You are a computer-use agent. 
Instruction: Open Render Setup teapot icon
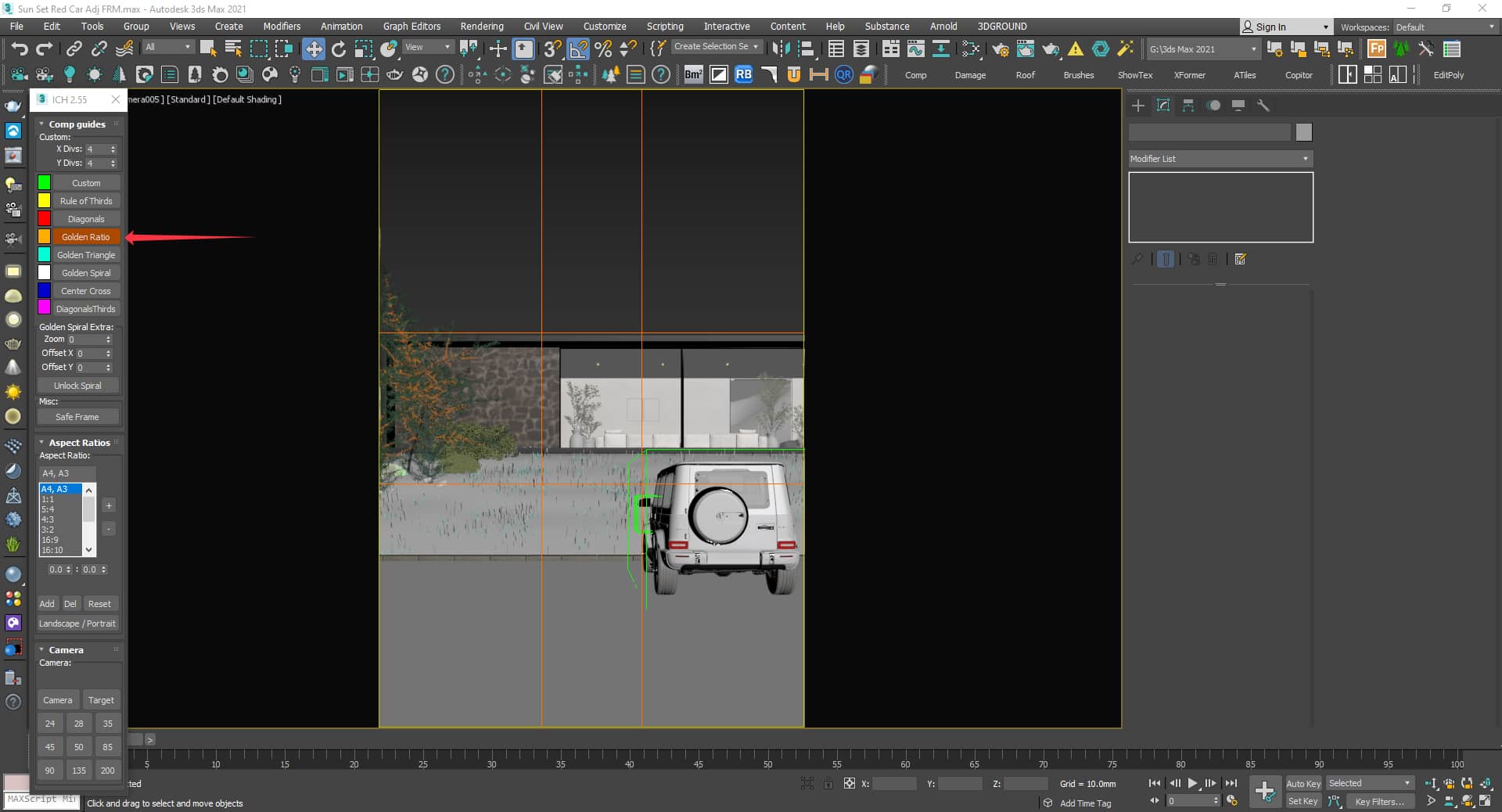coord(1001,49)
